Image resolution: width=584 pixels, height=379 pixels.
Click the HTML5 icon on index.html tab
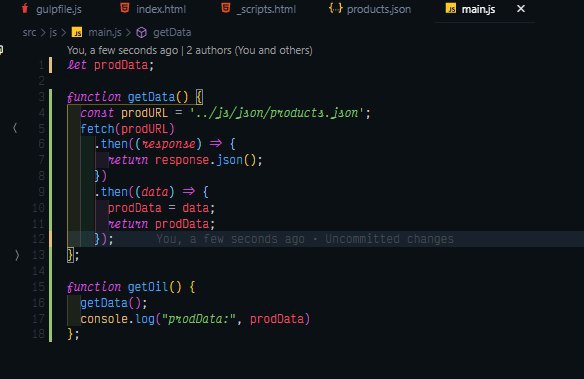click(x=125, y=8)
